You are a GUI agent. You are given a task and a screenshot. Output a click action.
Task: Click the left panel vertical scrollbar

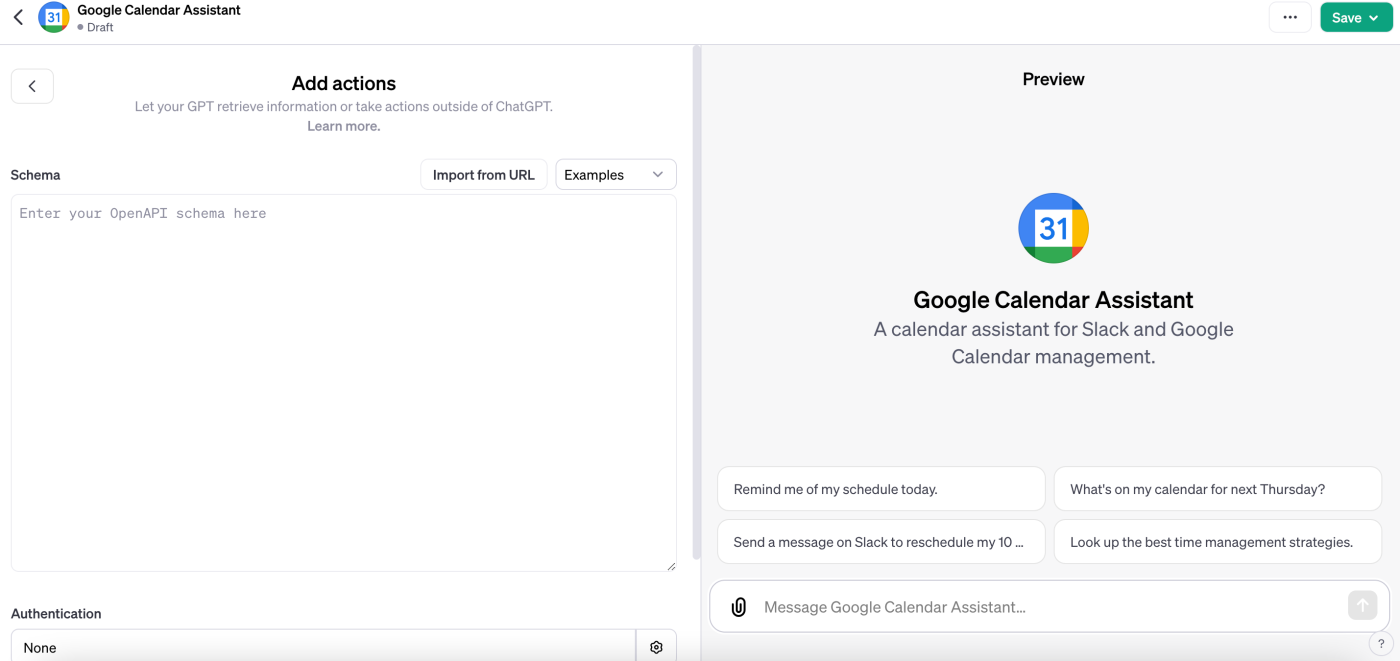point(696,303)
